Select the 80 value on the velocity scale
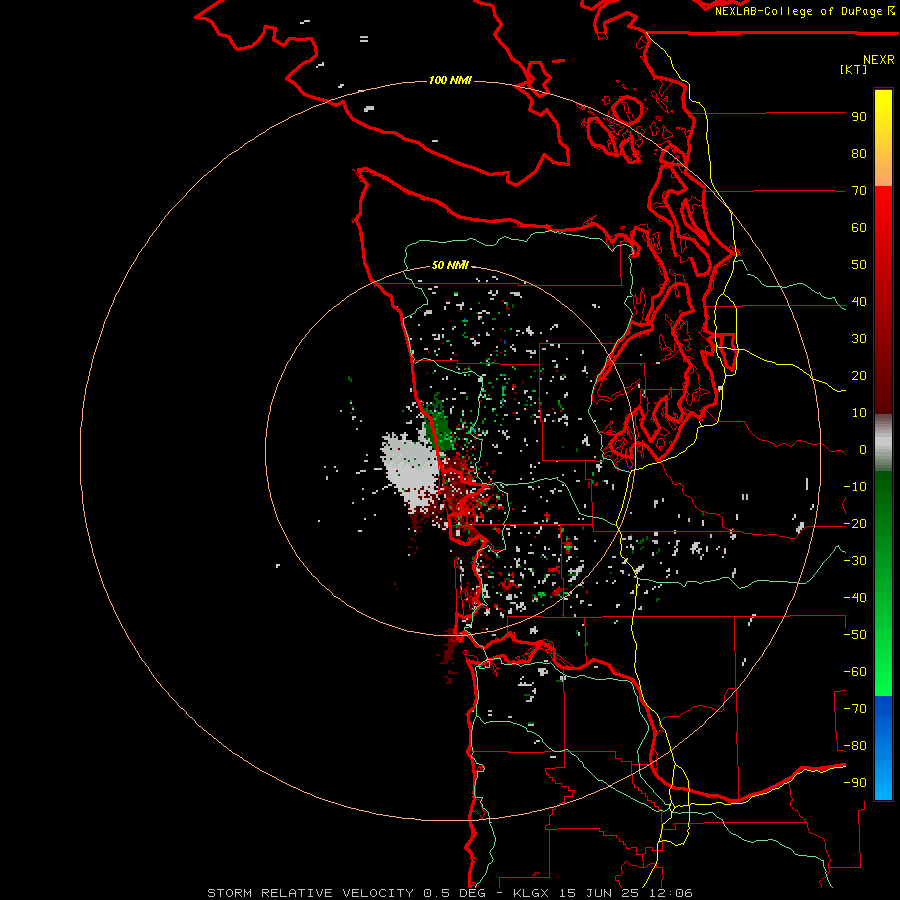The image size is (900, 900). (859, 154)
